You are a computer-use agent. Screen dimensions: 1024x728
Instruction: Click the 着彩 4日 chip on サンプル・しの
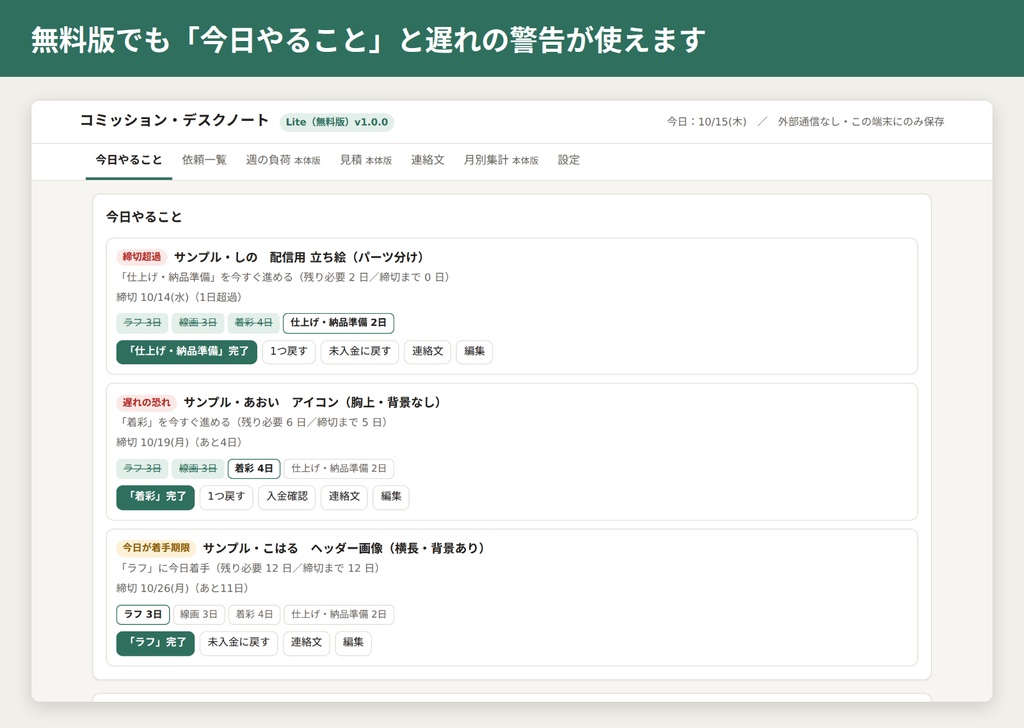pyautogui.click(x=253, y=323)
